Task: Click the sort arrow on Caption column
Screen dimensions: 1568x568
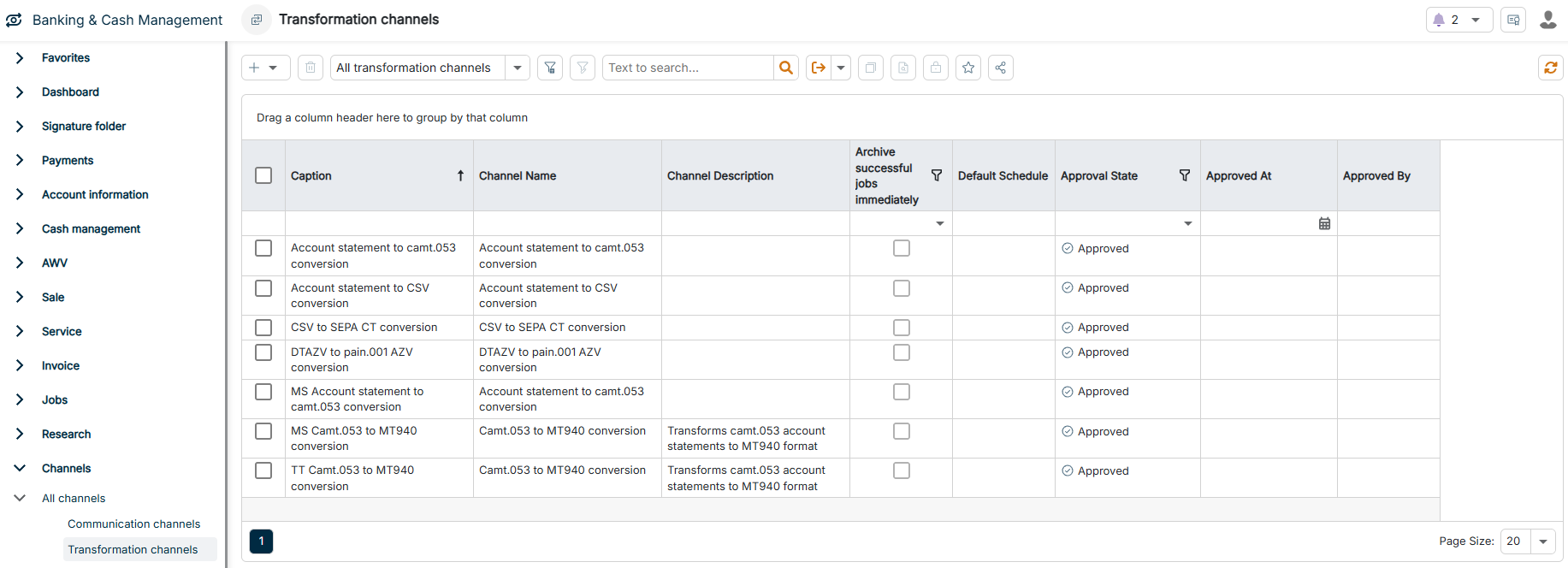Action: pyautogui.click(x=460, y=175)
